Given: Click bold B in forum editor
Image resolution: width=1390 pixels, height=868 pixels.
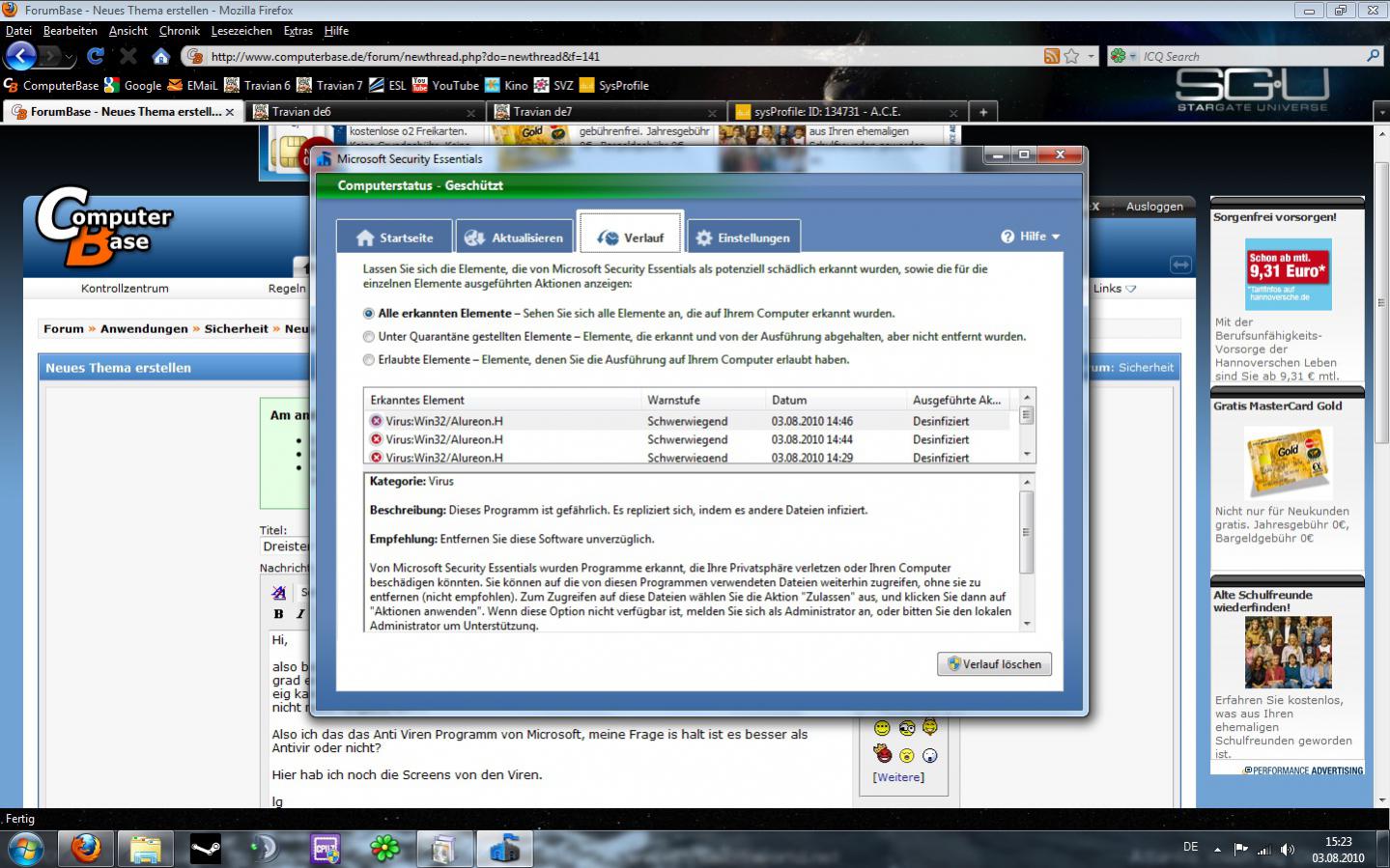Looking at the screenshot, I should pyautogui.click(x=278, y=614).
